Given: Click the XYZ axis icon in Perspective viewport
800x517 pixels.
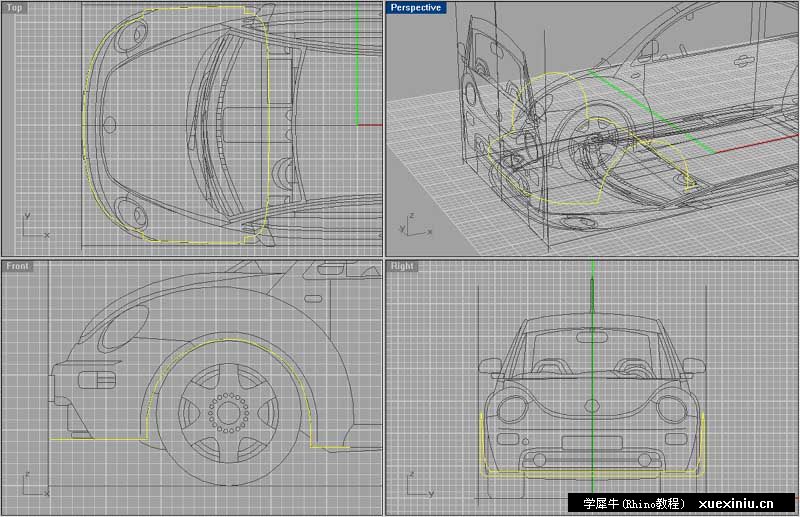Looking at the screenshot, I should 415,226.
